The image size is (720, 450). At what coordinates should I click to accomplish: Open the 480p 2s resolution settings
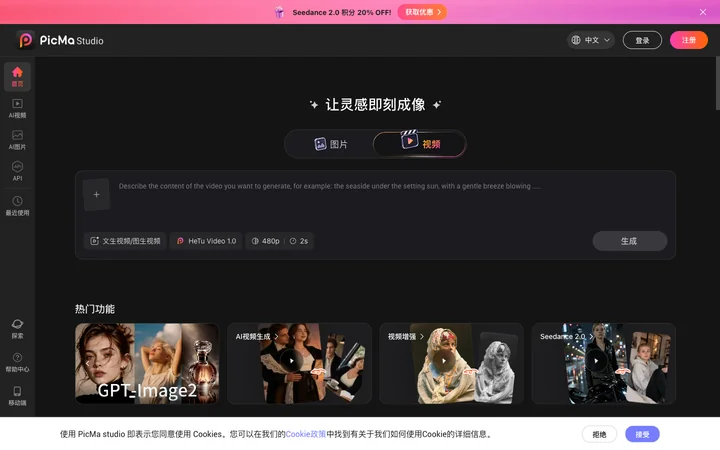point(280,241)
